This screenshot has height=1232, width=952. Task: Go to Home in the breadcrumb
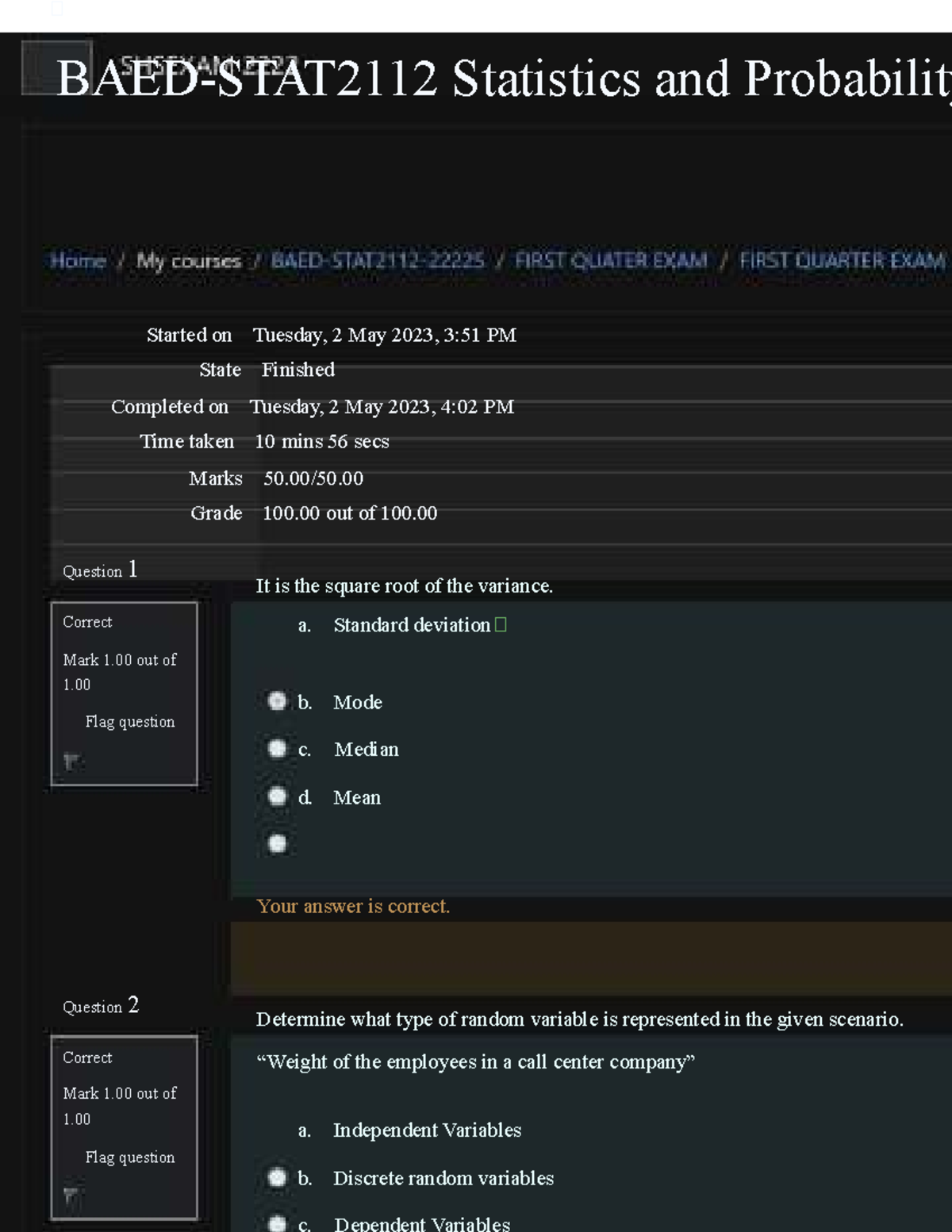[78, 261]
